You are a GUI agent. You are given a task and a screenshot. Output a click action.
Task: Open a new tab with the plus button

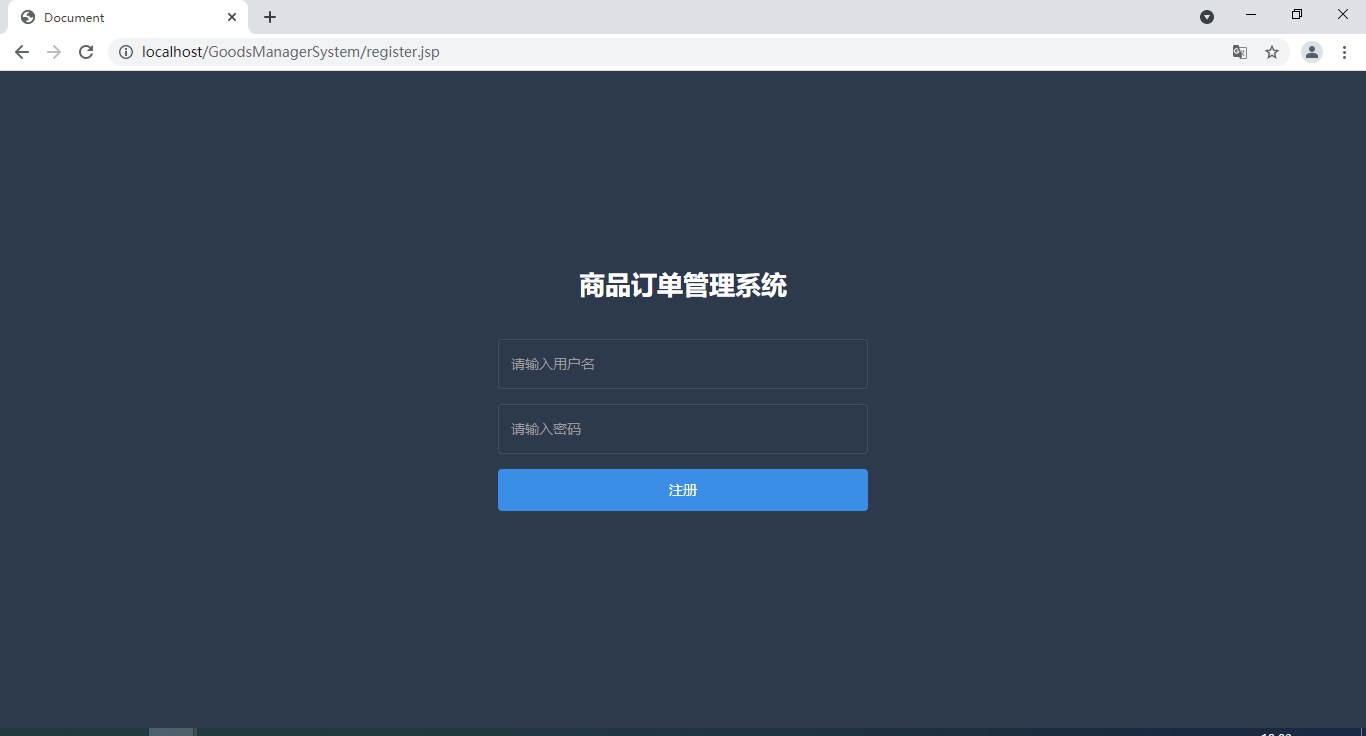(x=269, y=17)
